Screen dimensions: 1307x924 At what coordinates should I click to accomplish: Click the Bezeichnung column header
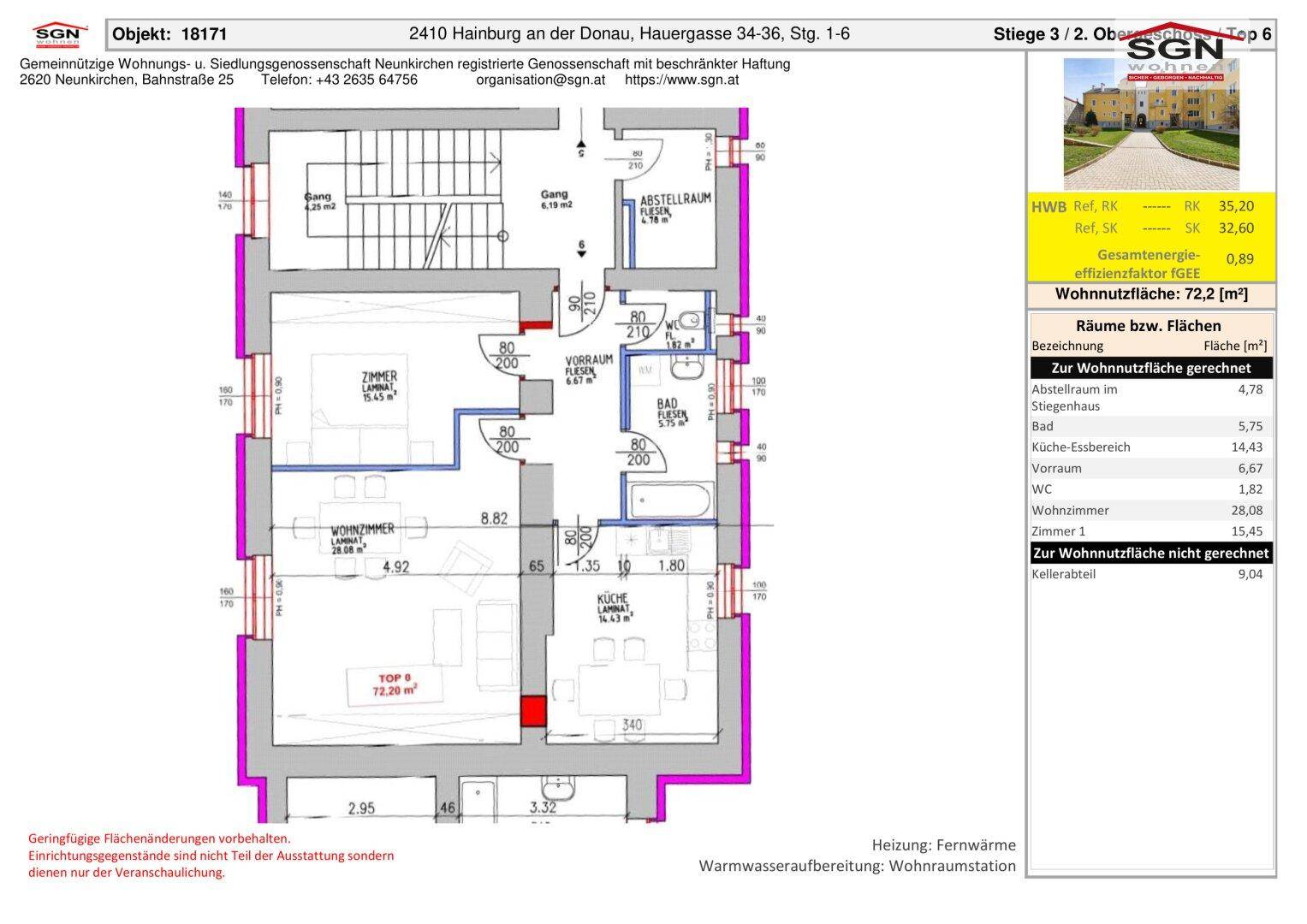click(x=1067, y=346)
